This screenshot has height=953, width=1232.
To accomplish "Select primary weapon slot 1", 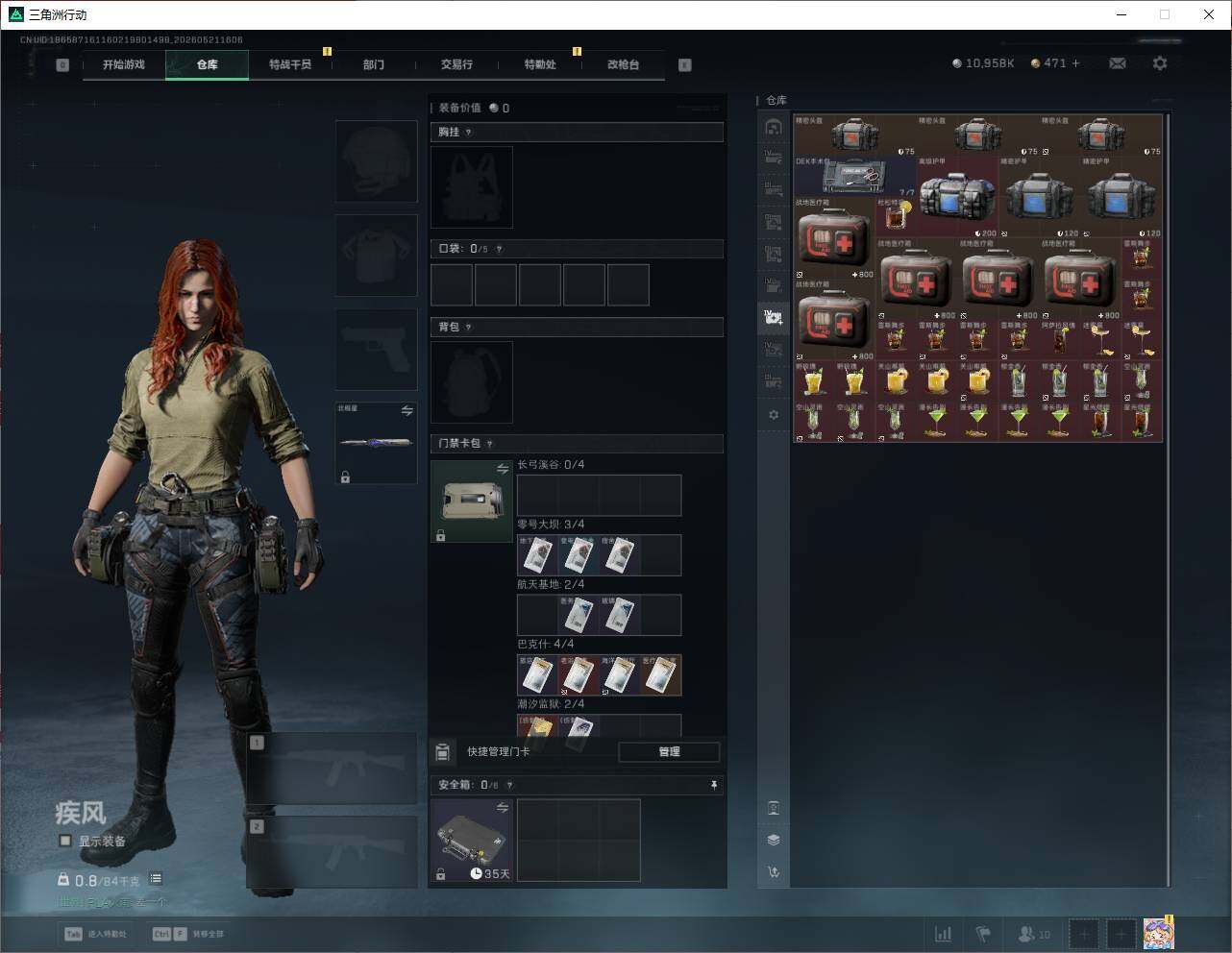I will tap(332, 769).
